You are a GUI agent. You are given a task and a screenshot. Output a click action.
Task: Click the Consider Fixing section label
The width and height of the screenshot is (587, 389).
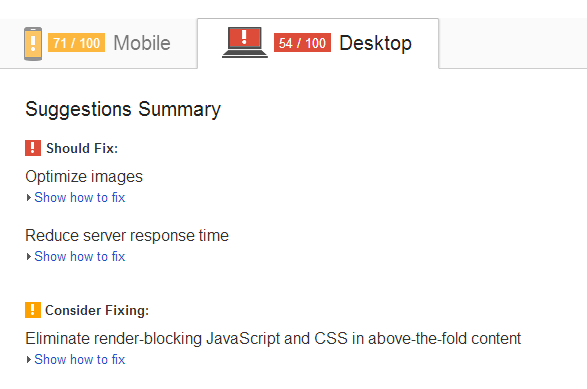click(x=97, y=310)
